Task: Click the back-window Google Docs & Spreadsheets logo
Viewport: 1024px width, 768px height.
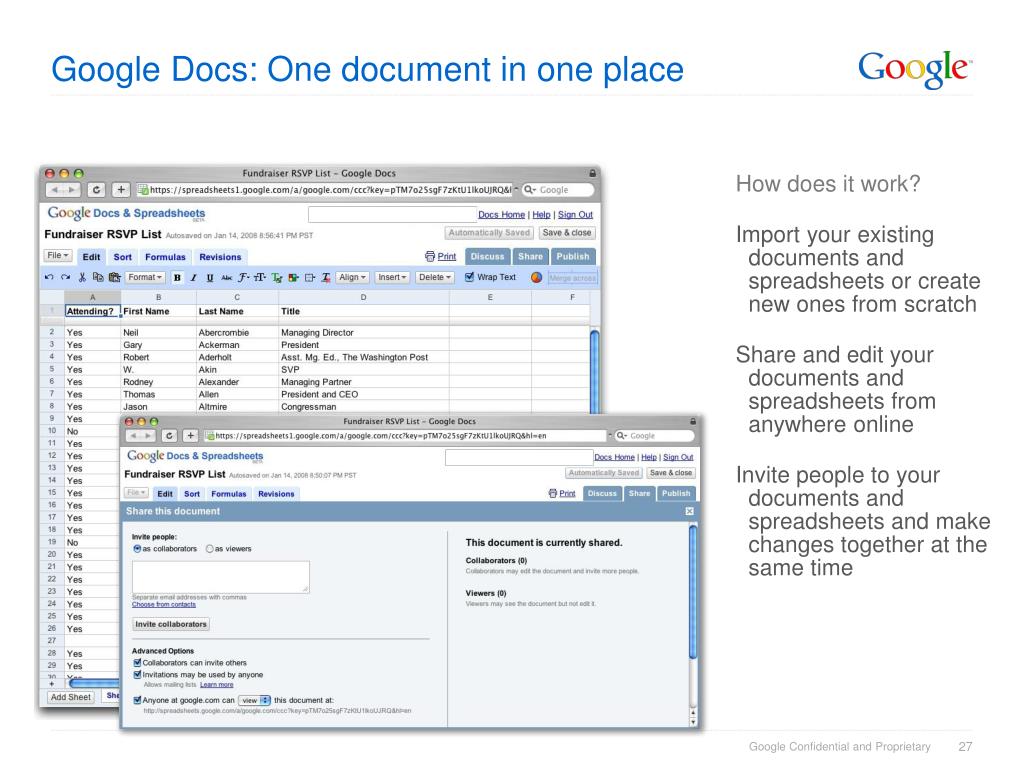Action: 126,214
